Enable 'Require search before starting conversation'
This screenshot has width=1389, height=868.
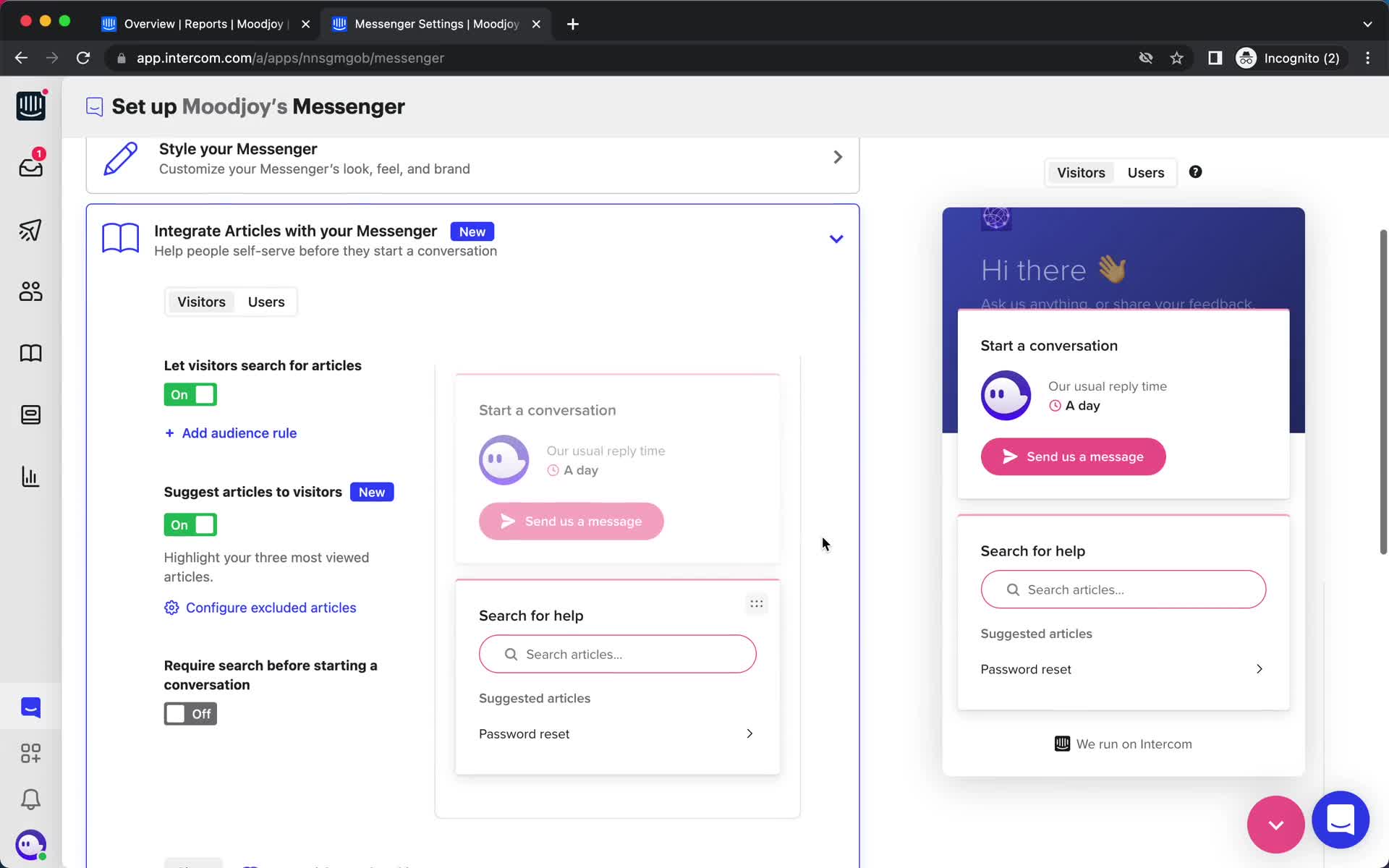[x=189, y=713]
